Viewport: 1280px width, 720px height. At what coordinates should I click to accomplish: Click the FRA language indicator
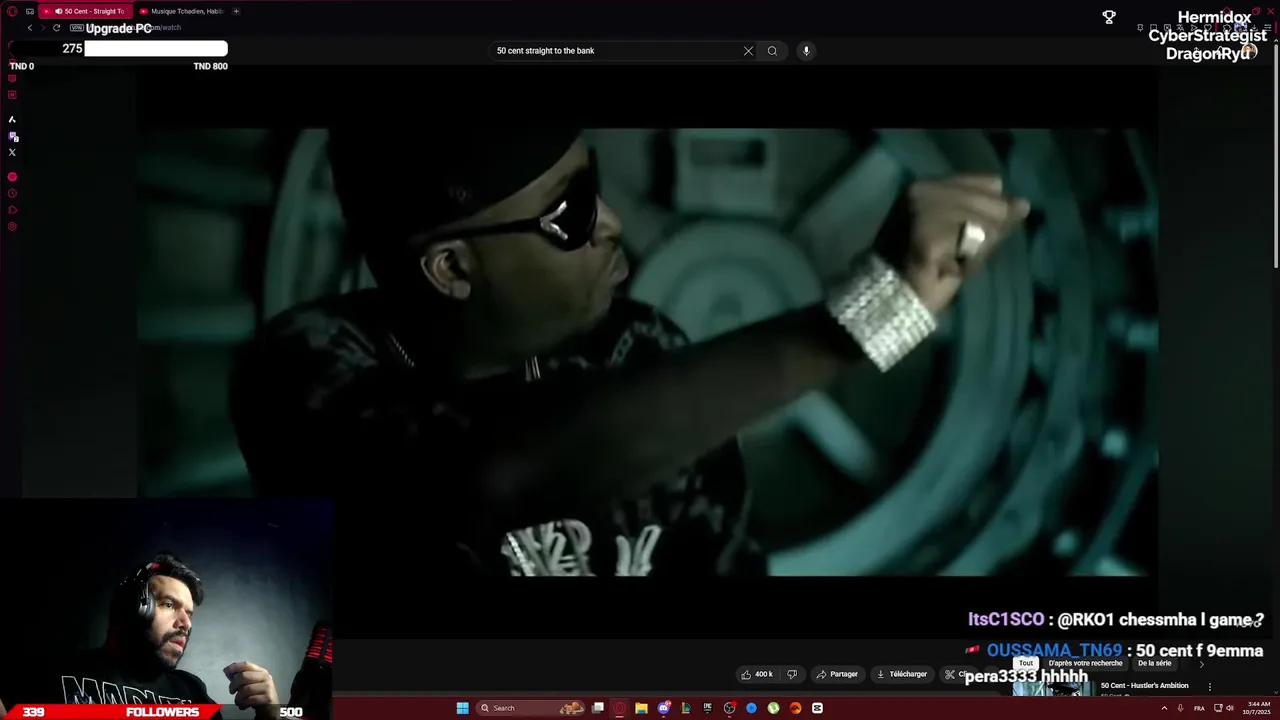point(1199,708)
